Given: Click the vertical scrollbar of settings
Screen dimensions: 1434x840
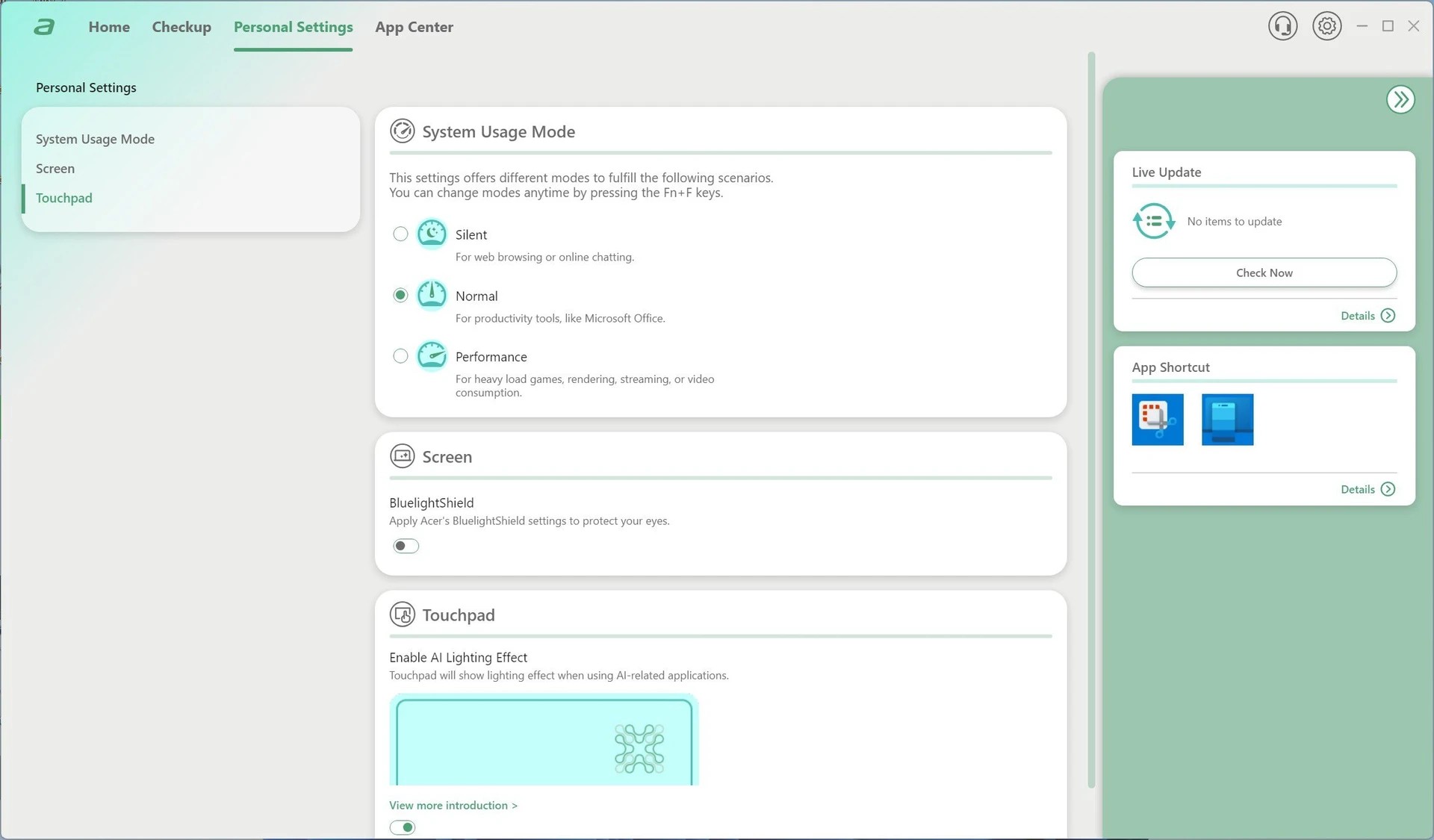Looking at the screenshot, I should coord(1091,418).
